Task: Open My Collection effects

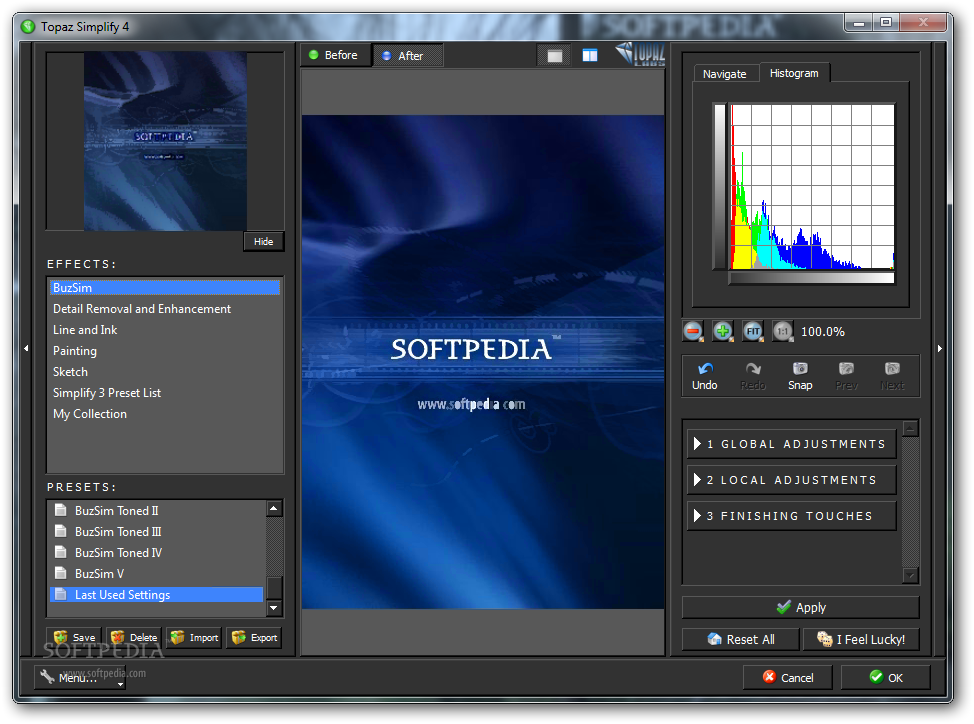Action: point(165,414)
